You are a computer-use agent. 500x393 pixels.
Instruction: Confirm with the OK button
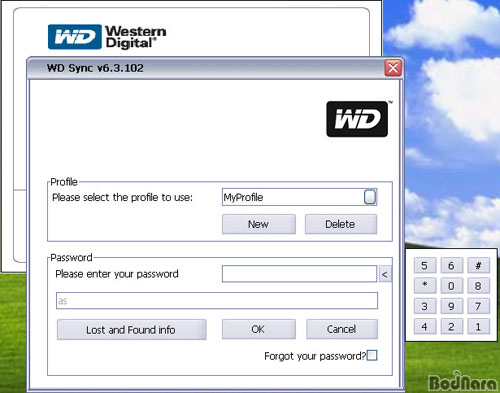(x=259, y=329)
